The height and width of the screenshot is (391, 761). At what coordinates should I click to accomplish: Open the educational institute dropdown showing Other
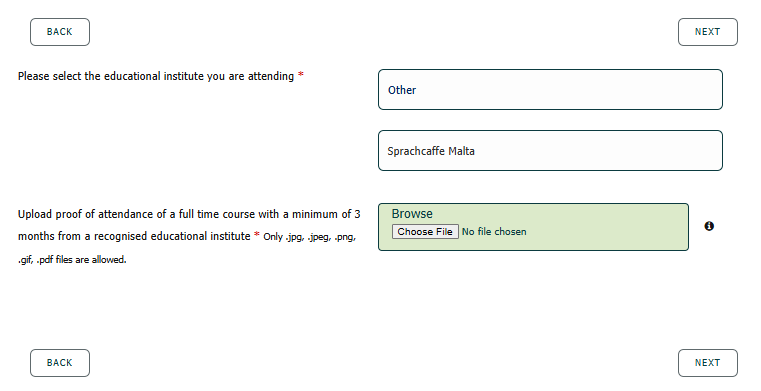tap(550, 90)
